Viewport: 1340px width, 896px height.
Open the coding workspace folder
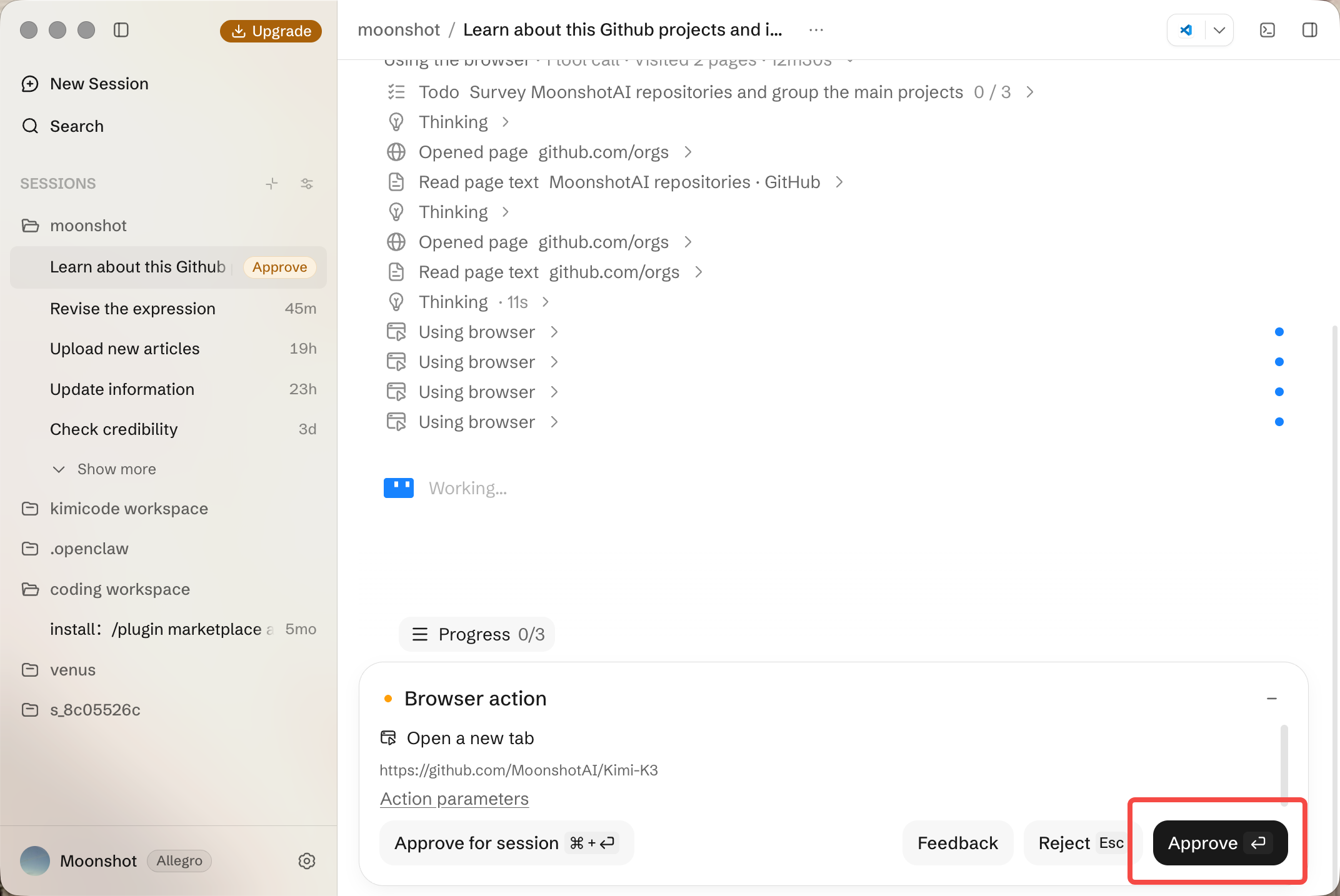105,589
